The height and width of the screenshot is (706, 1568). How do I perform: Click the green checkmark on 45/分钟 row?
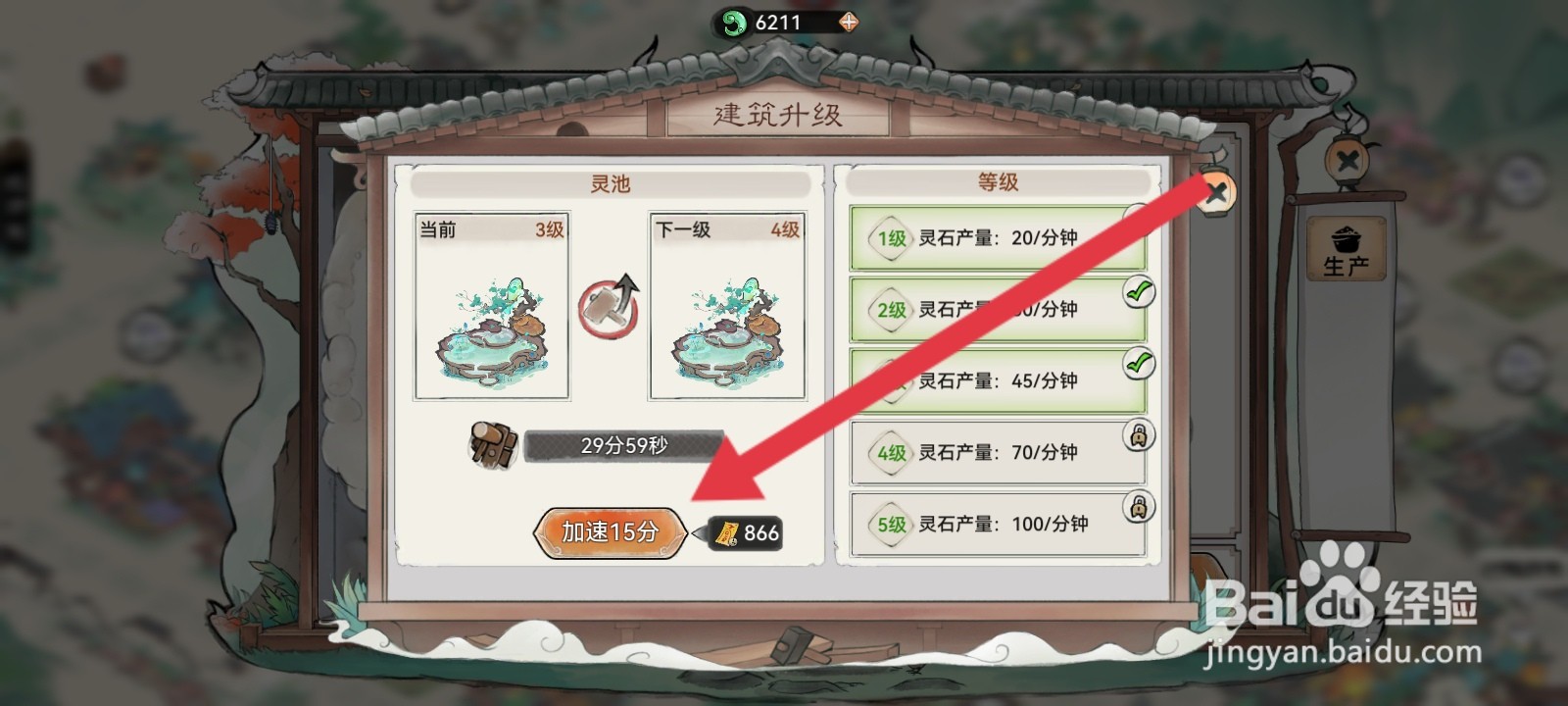pyautogui.click(x=1138, y=364)
